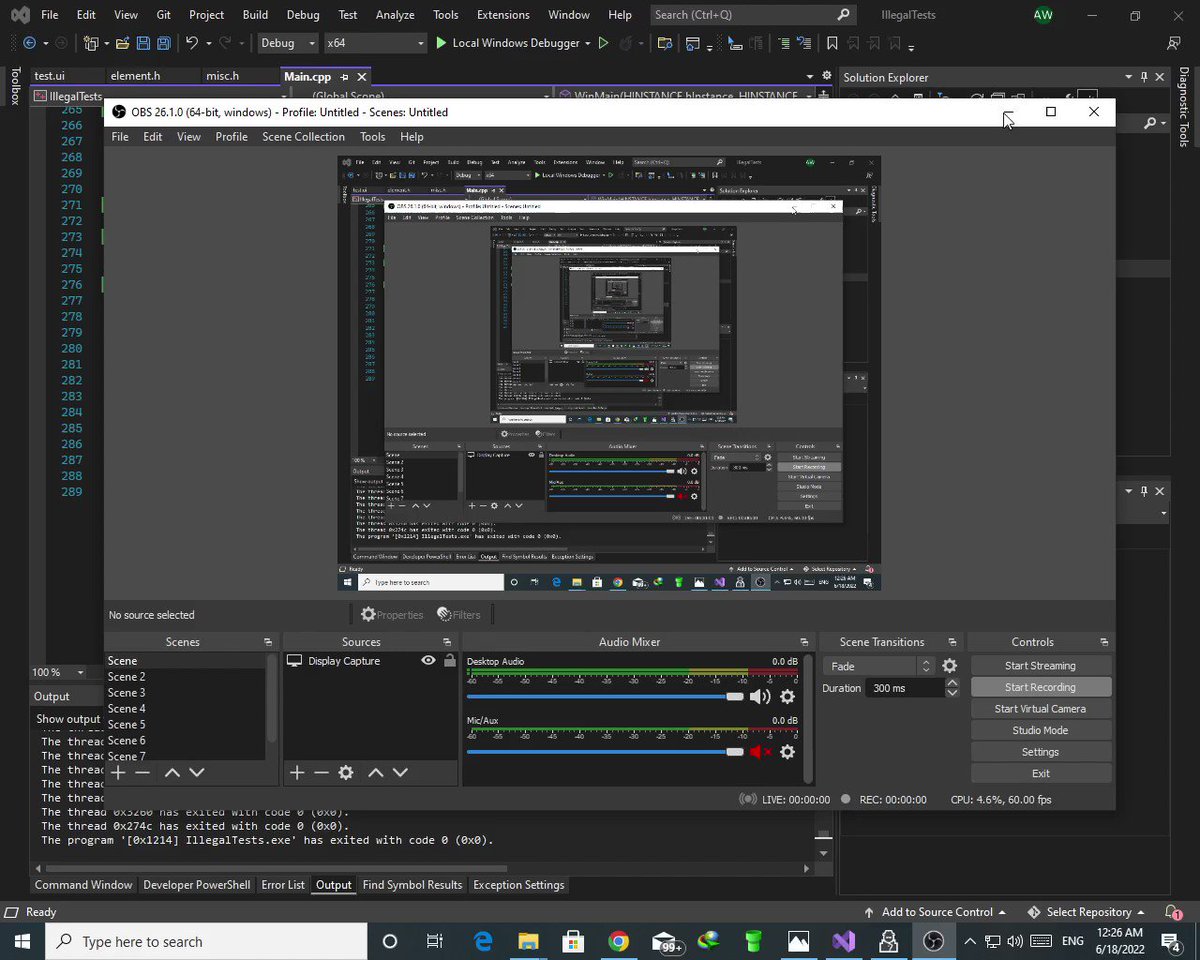Open Visual Studio notifications bell
Image resolution: width=1200 pixels, height=960 pixels.
click(1173, 912)
